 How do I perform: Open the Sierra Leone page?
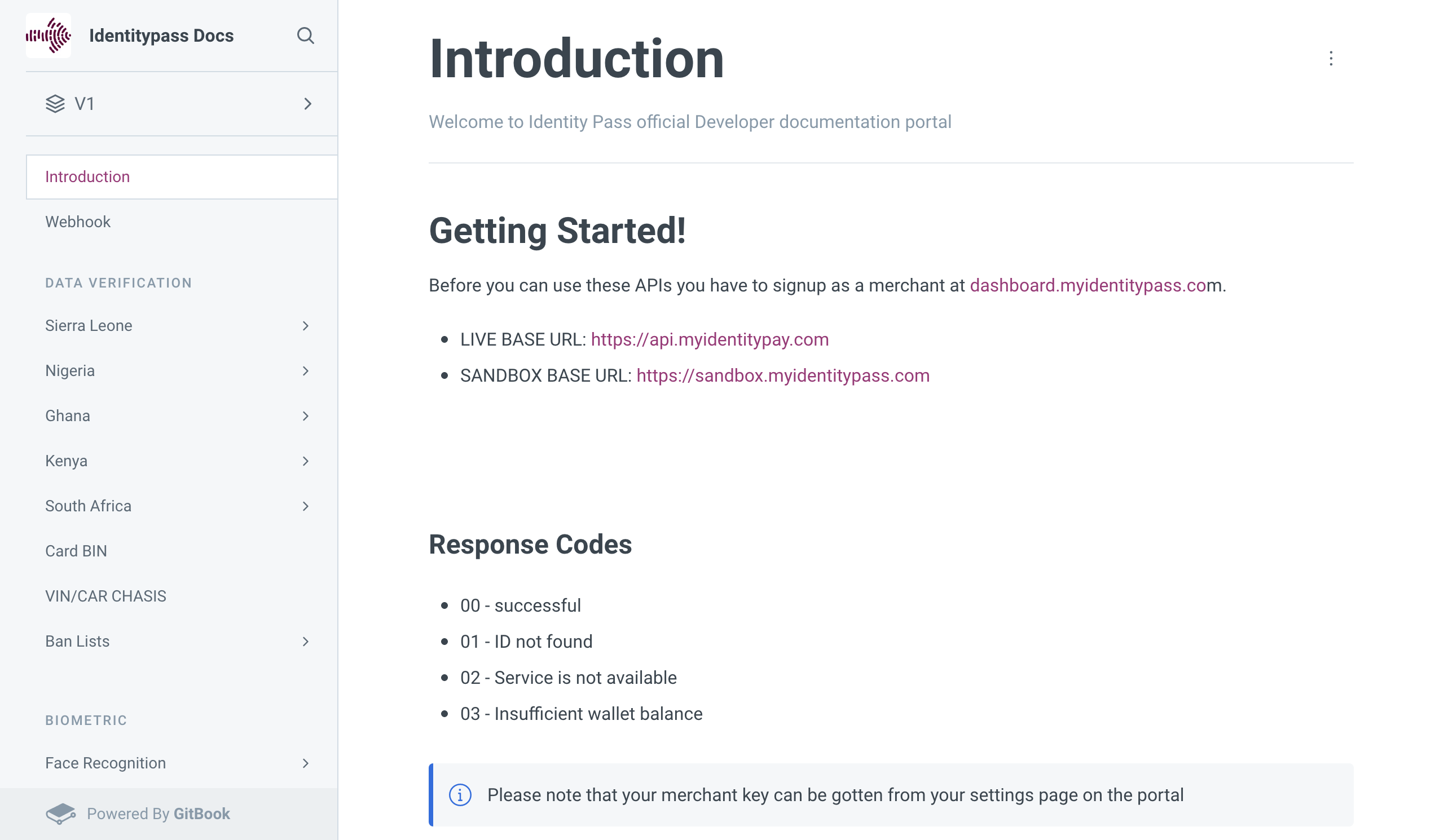(89, 326)
